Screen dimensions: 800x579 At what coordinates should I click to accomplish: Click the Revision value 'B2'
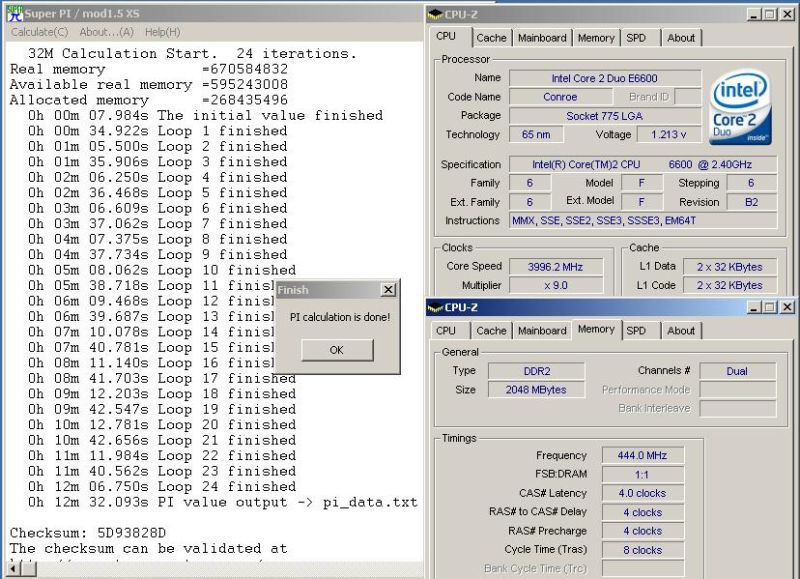click(752, 202)
